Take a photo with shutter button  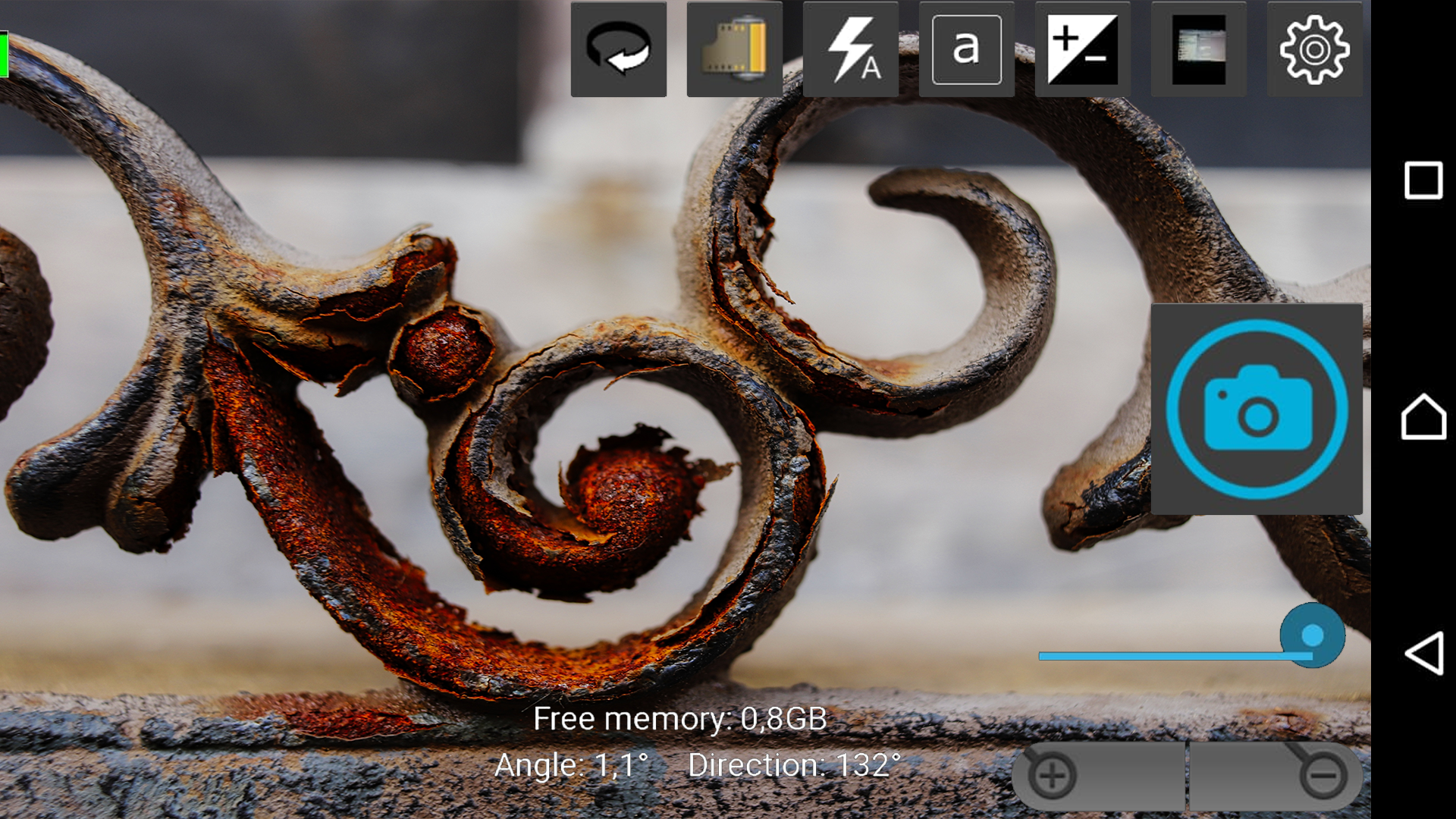[1257, 409]
